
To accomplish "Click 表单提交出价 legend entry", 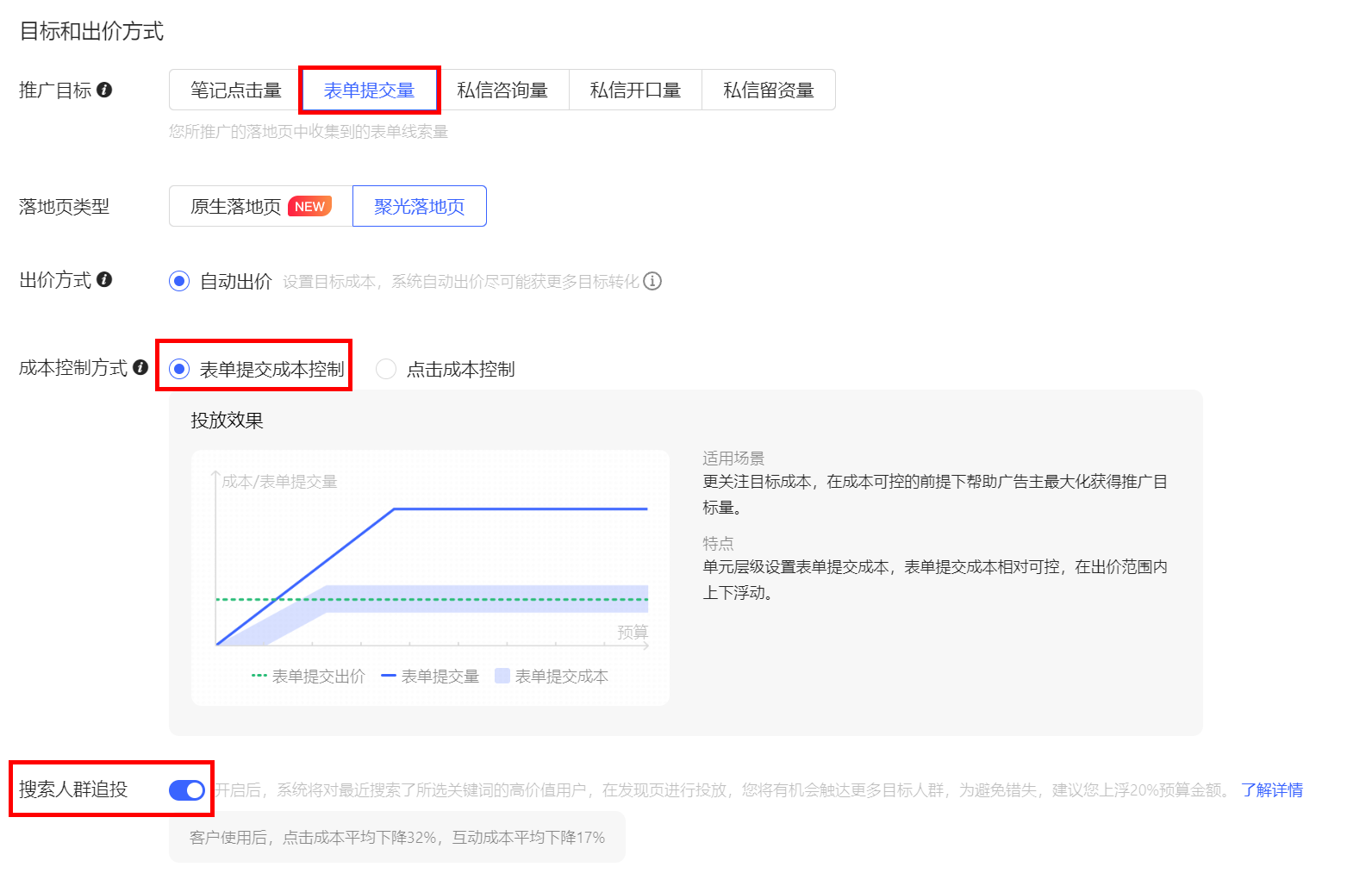I will point(309,677).
